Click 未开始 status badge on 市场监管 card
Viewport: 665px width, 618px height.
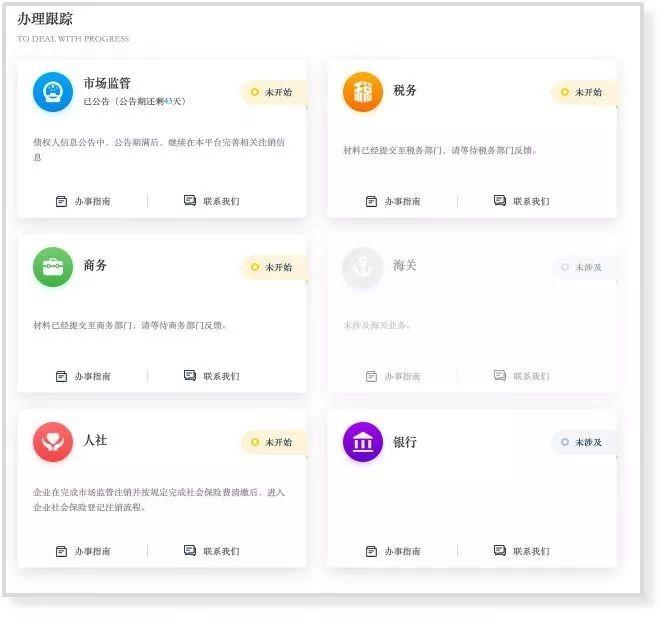[274, 92]
